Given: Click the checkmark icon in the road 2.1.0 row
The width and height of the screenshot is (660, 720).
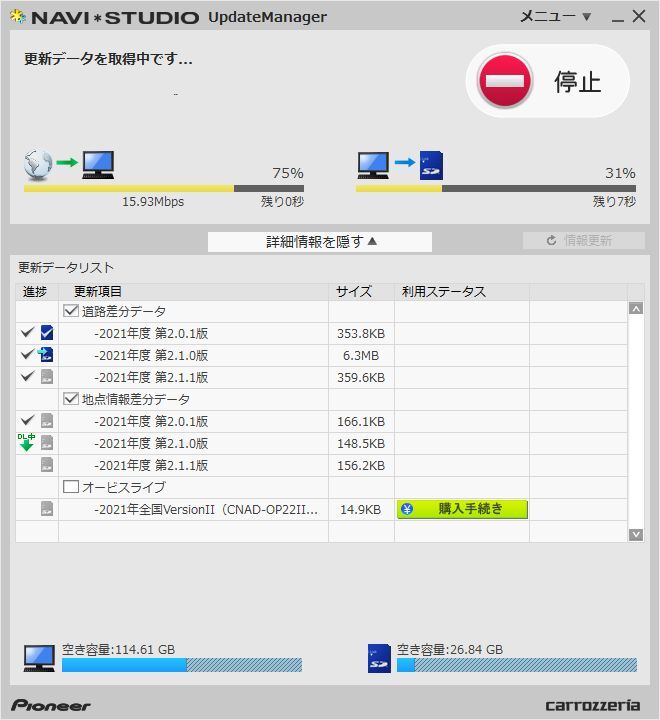Looking at the screenshot, I should 28,354.
